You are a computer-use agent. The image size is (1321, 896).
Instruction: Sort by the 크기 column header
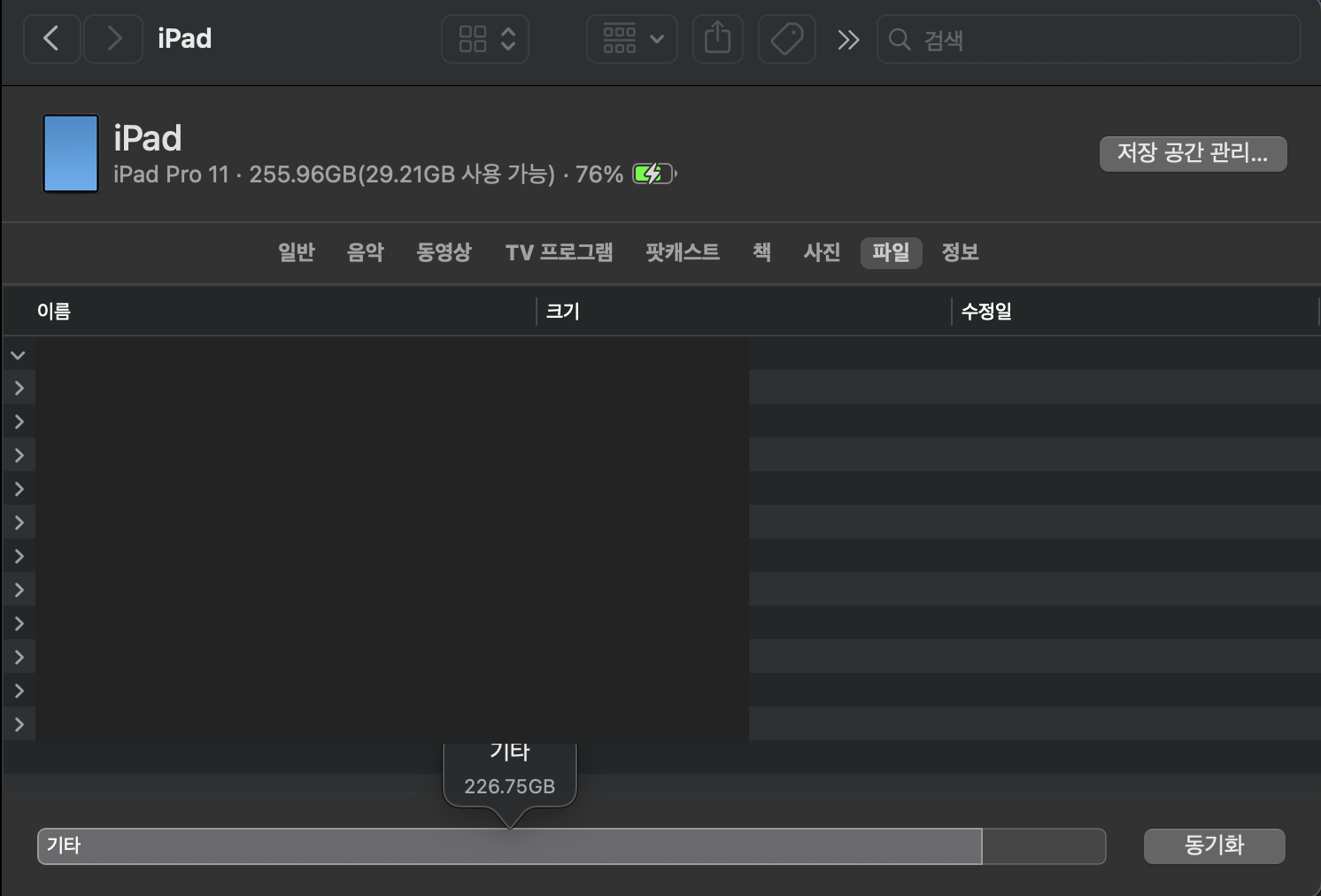563,312
